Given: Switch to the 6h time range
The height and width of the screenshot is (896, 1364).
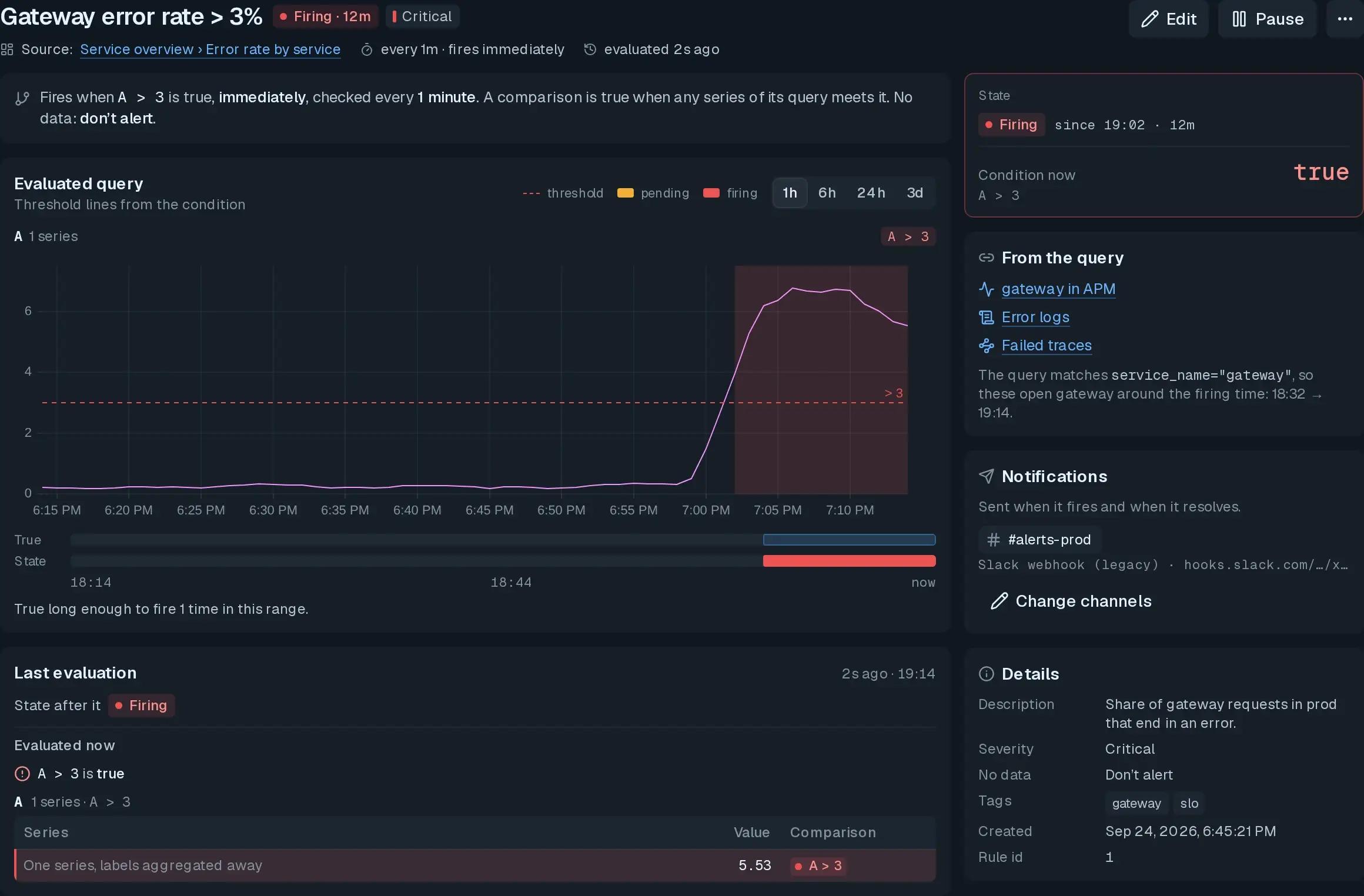Looking at the screenshot, I should [827, 193].
